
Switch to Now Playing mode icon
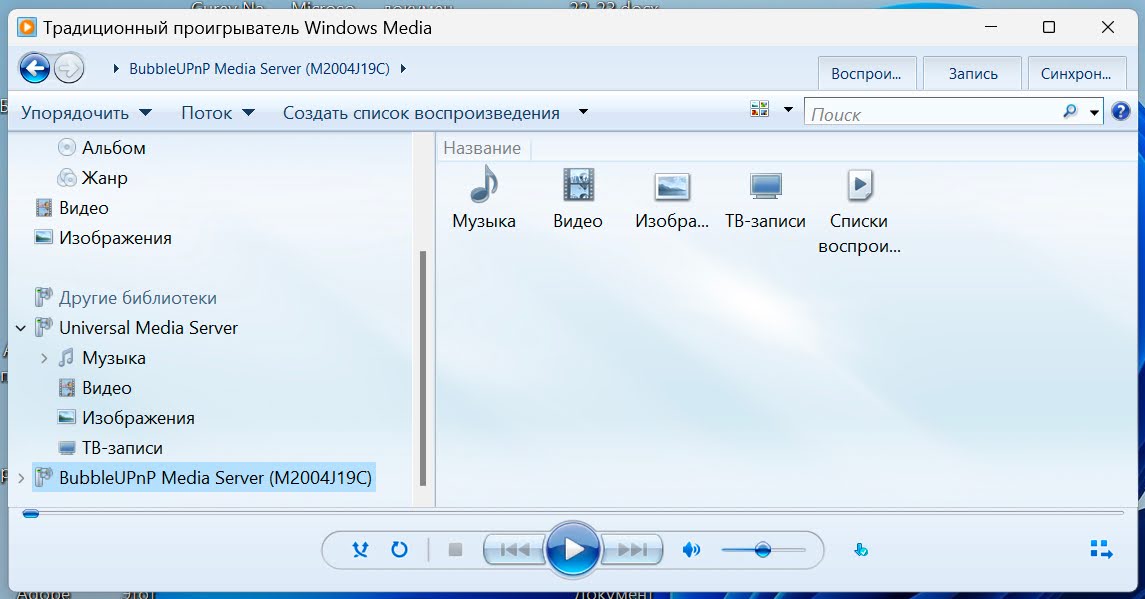(1100, 548)
